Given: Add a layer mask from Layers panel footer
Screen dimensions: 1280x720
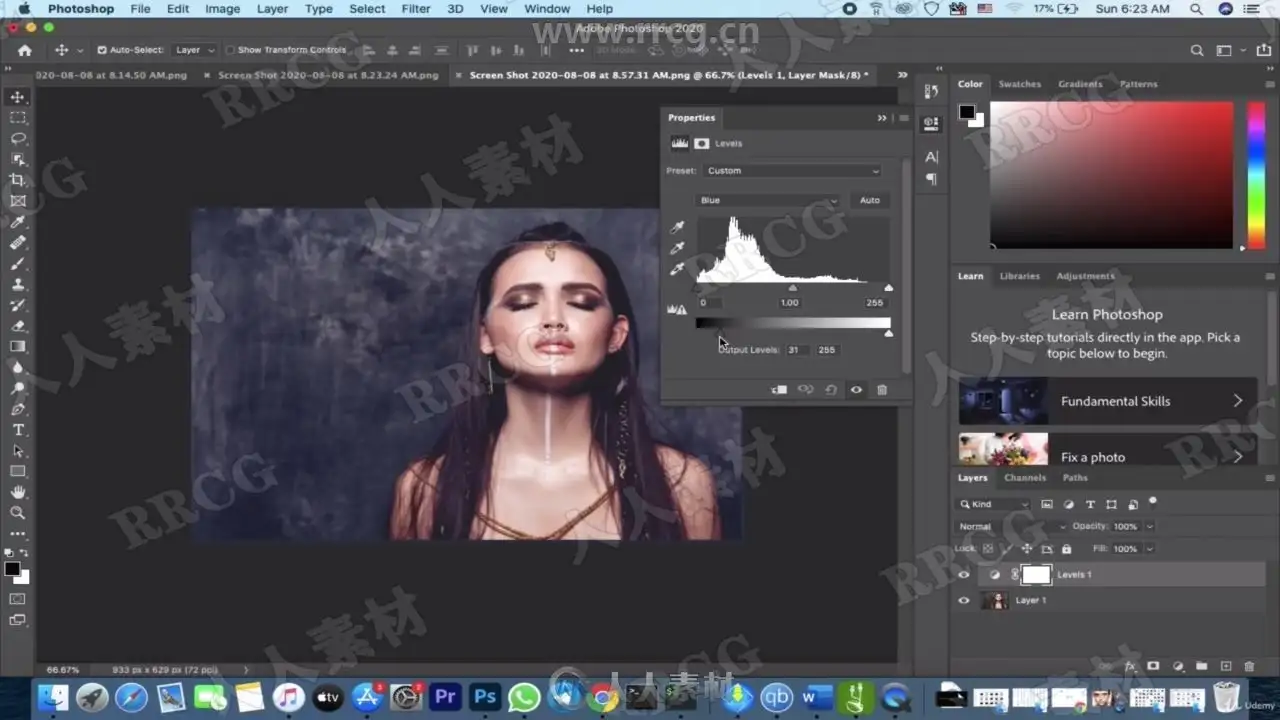Looking at the screenshot, I should point(1153,666).
